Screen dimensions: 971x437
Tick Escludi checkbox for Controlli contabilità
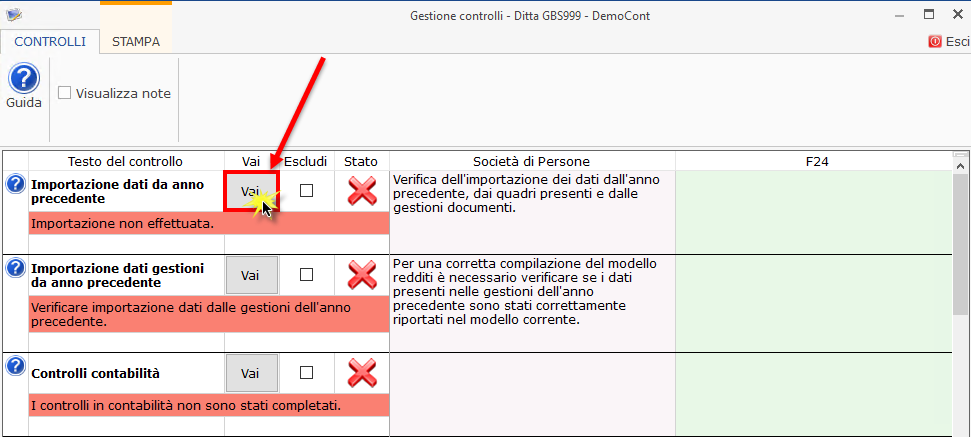coord(306,373)
